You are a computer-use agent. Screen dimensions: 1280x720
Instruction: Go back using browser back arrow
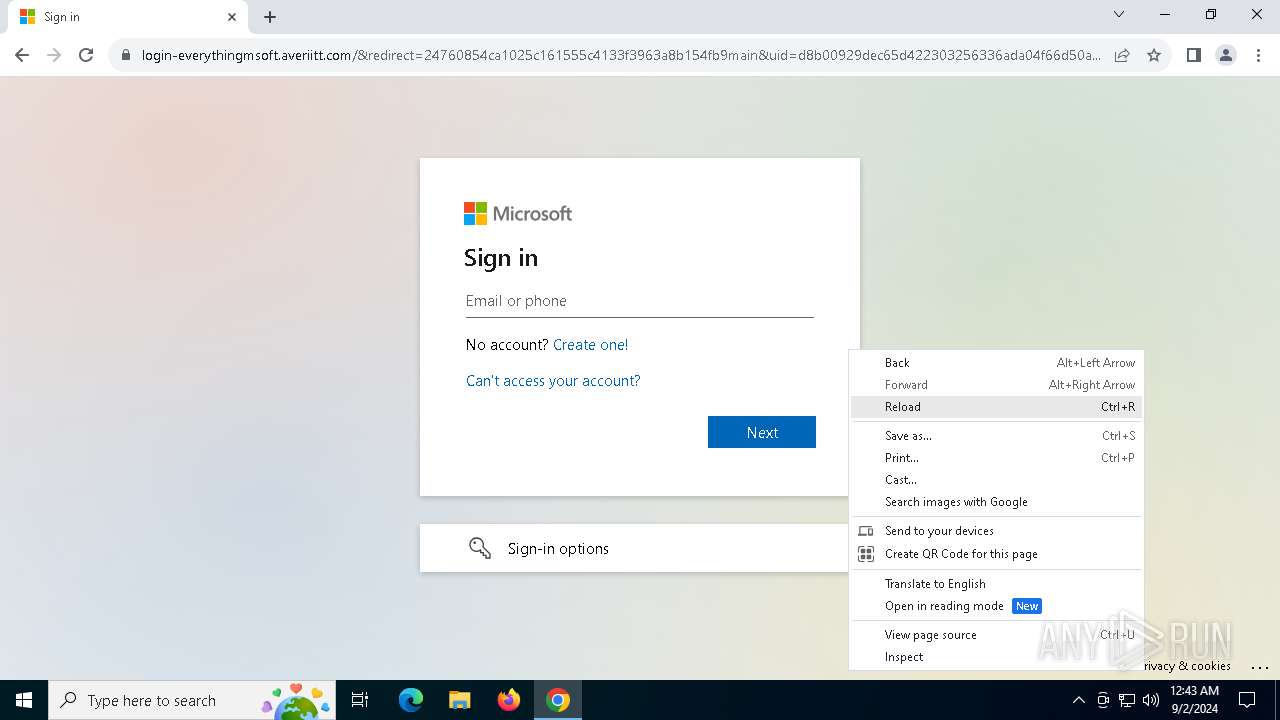click(x=22, y=55)
